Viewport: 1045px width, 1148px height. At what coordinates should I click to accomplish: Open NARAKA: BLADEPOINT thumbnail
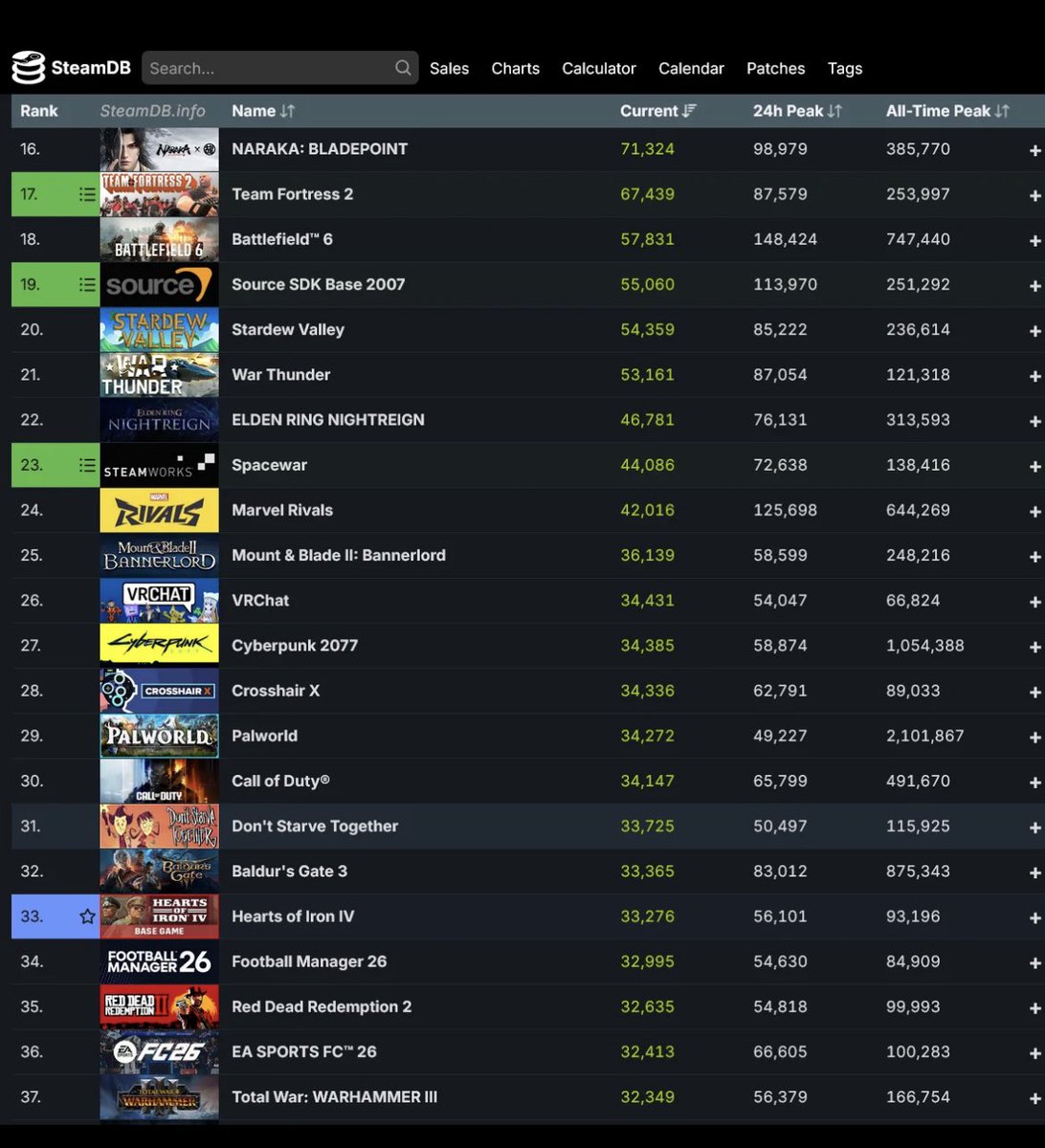(x=159, y=149)
